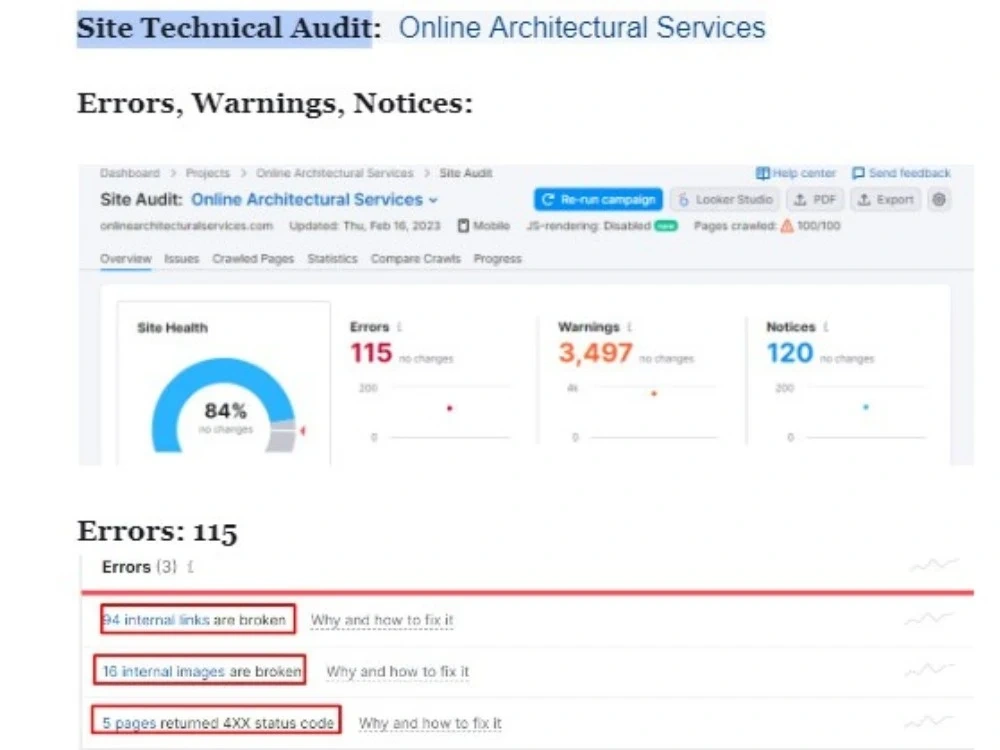The image size is (1000, 750).
Task: Click the Send feedback chat icon
Action: click(x=858, y=173)
